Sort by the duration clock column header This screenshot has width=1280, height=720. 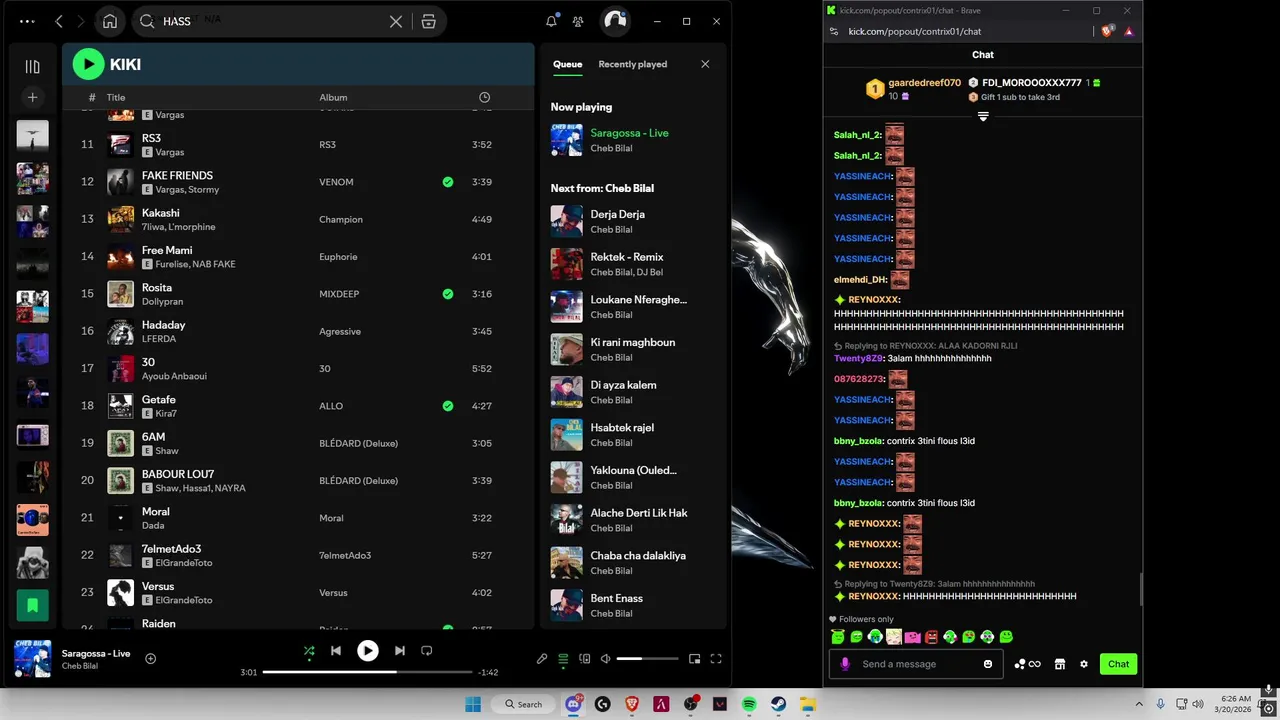pyautogui.click(x=484, y=97)
